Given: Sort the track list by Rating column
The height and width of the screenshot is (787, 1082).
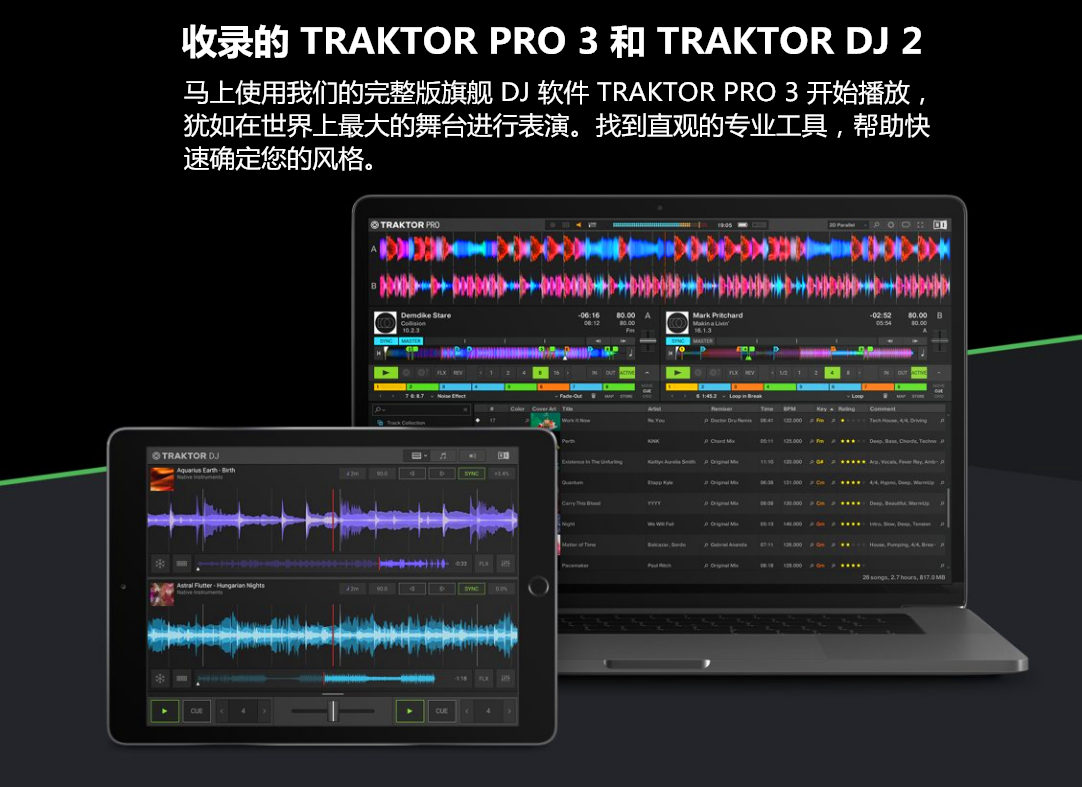Looking at the screenshot, I should click(x=846, y=409).
